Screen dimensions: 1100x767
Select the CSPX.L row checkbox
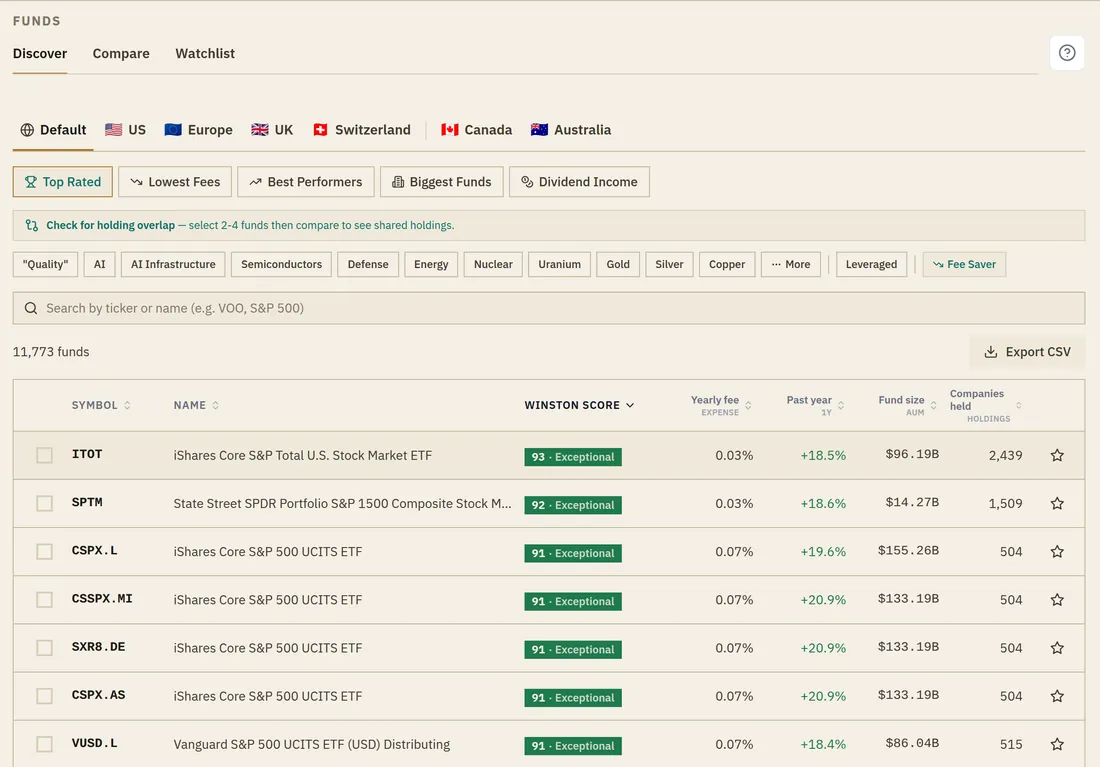tap(44, 552)
